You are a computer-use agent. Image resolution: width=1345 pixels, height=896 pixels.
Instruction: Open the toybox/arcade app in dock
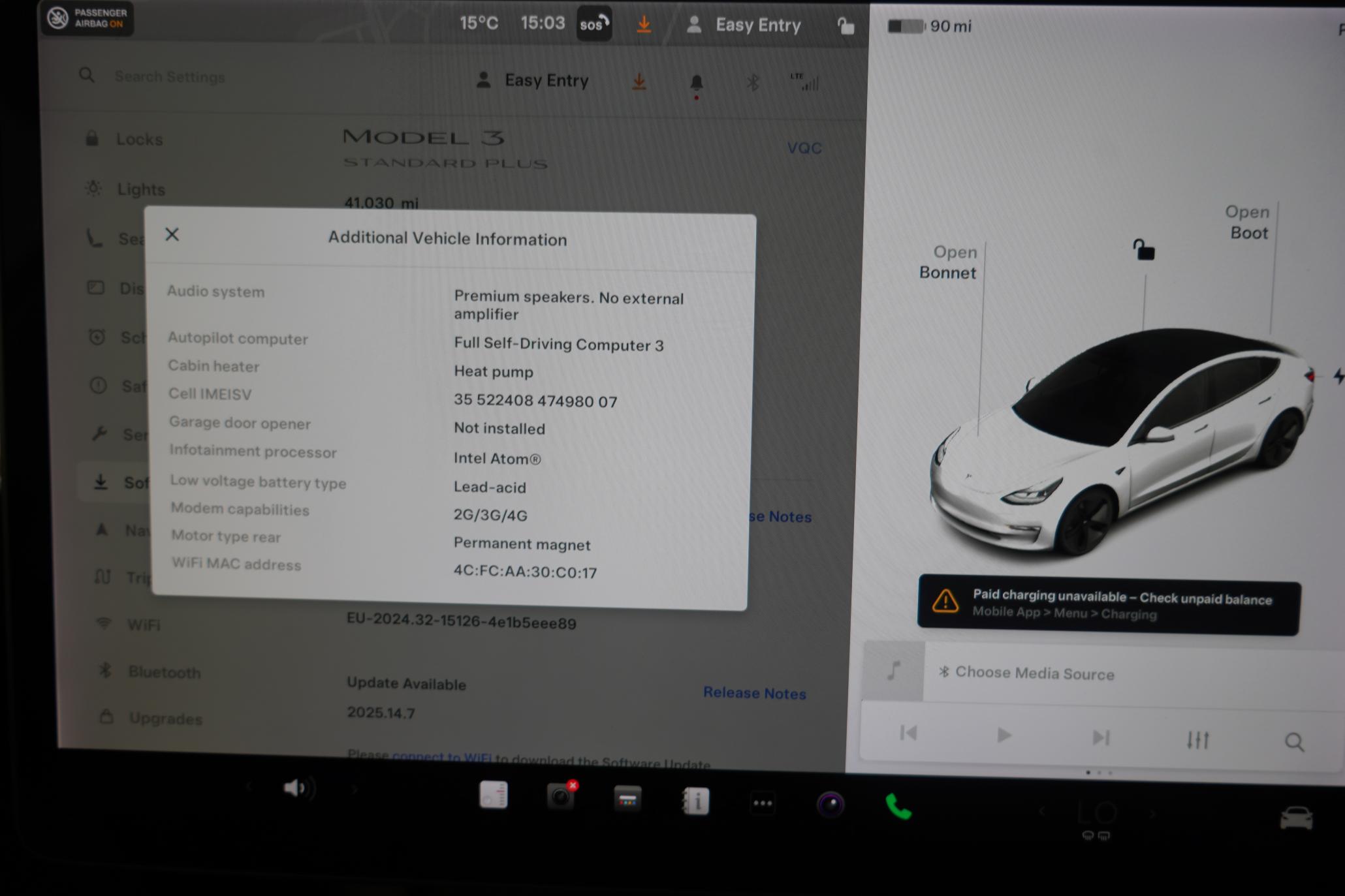(627, 799)
